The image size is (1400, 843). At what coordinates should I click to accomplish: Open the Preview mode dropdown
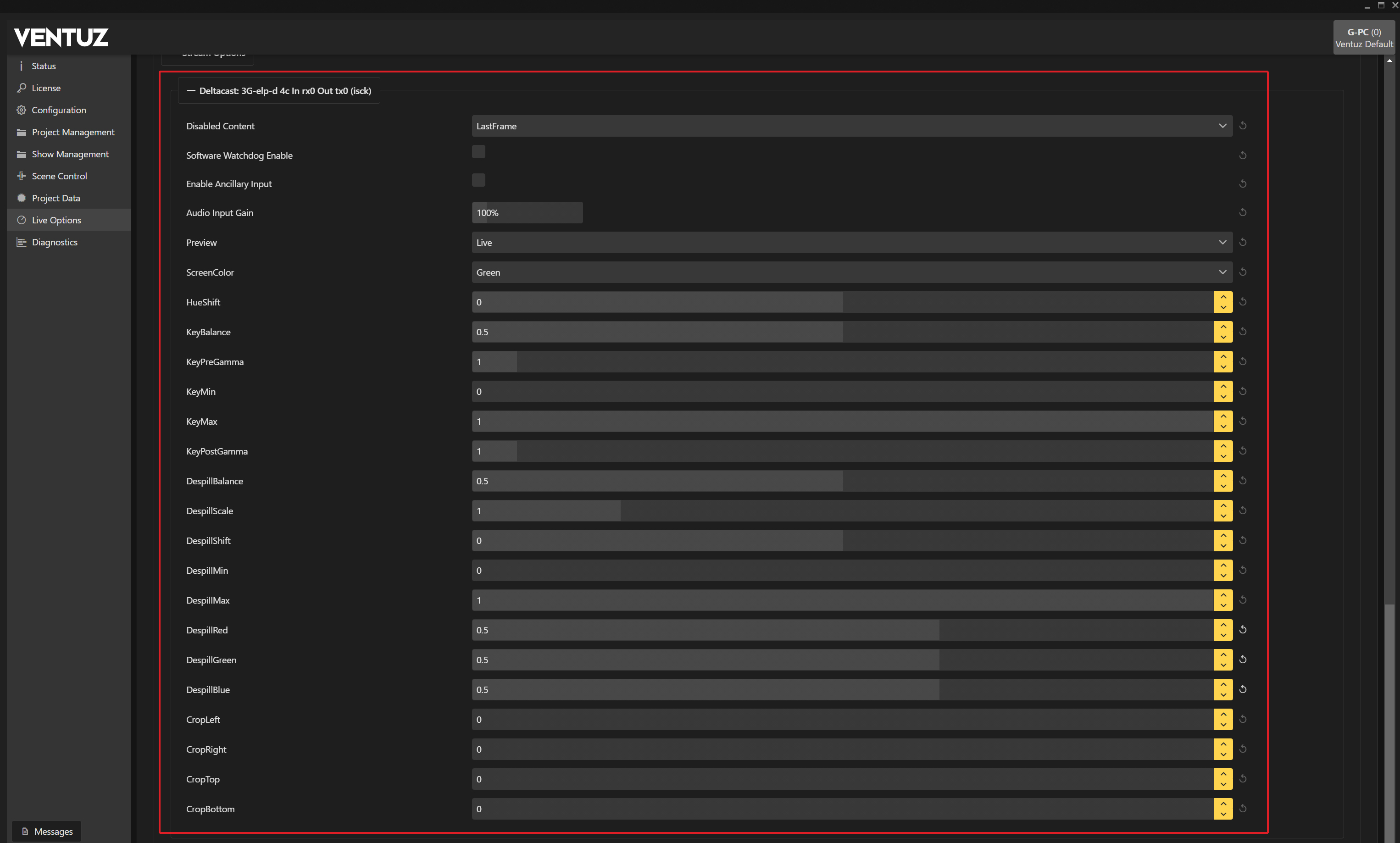851,243
